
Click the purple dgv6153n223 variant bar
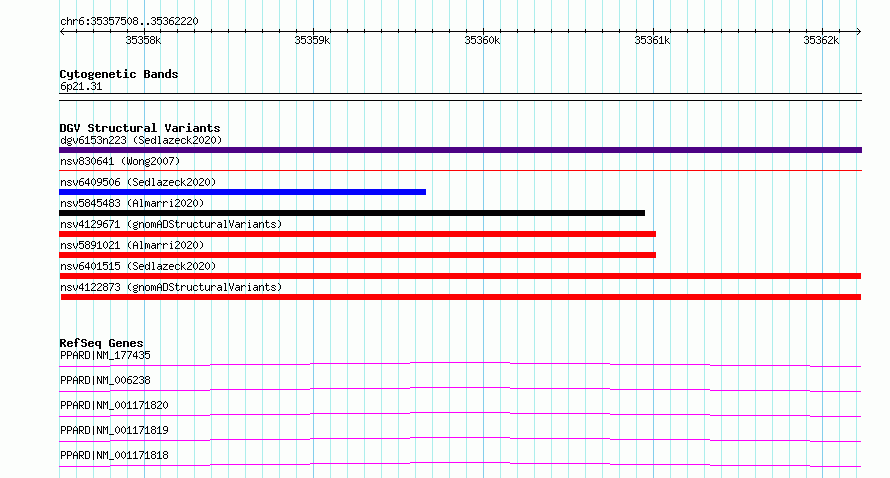[460, 150]
